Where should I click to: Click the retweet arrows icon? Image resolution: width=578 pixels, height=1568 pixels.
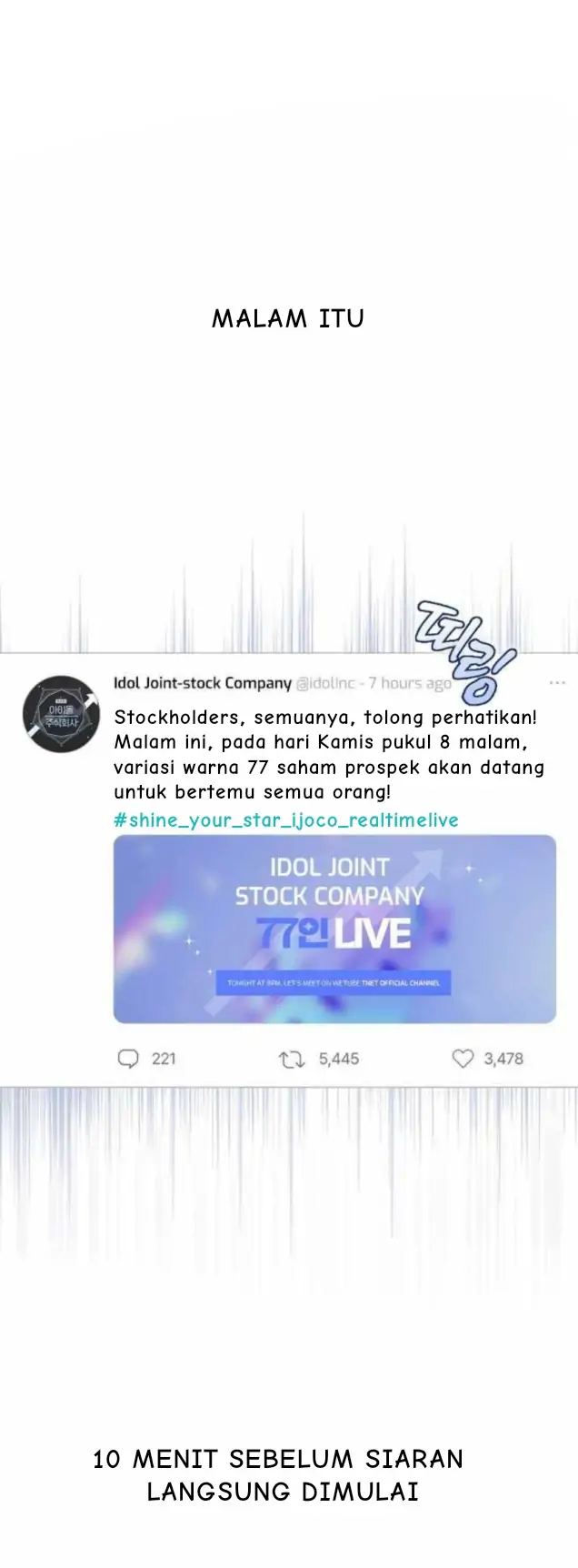pos(291,1059)
